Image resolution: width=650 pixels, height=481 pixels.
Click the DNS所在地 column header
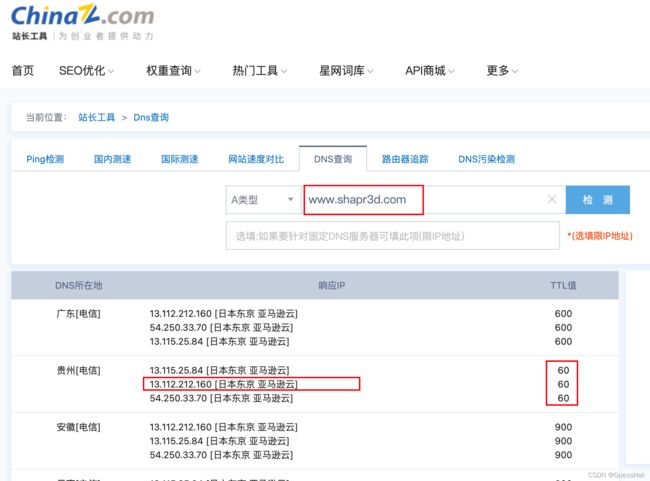[x=78, y=285]
